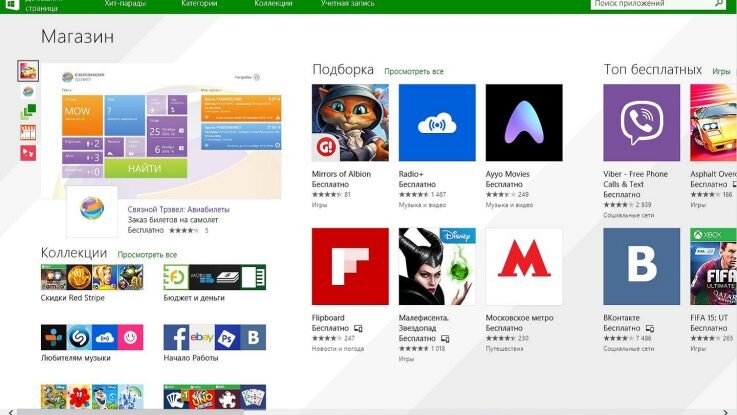
Task: Click the ВКонтакте title text
Action: [x=621, y=318]
